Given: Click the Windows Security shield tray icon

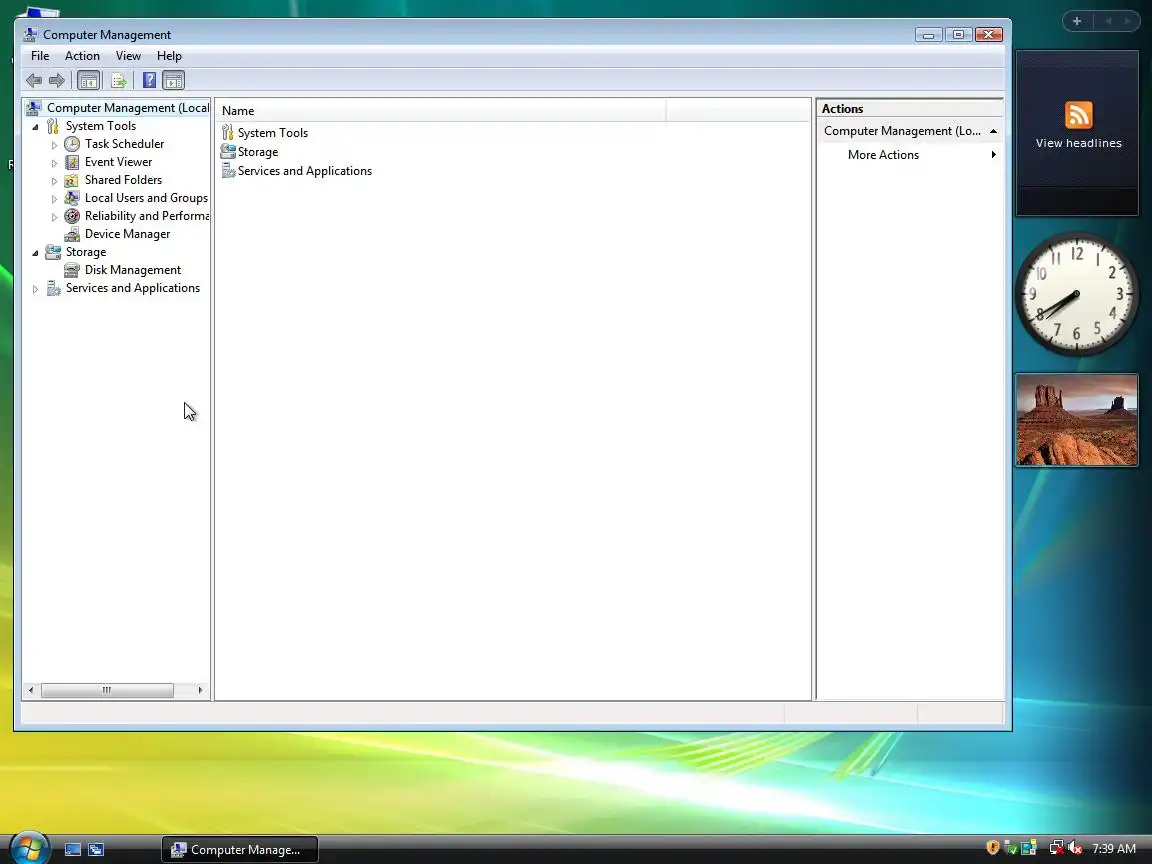Looking at the screenshot, I should (993, 848).
